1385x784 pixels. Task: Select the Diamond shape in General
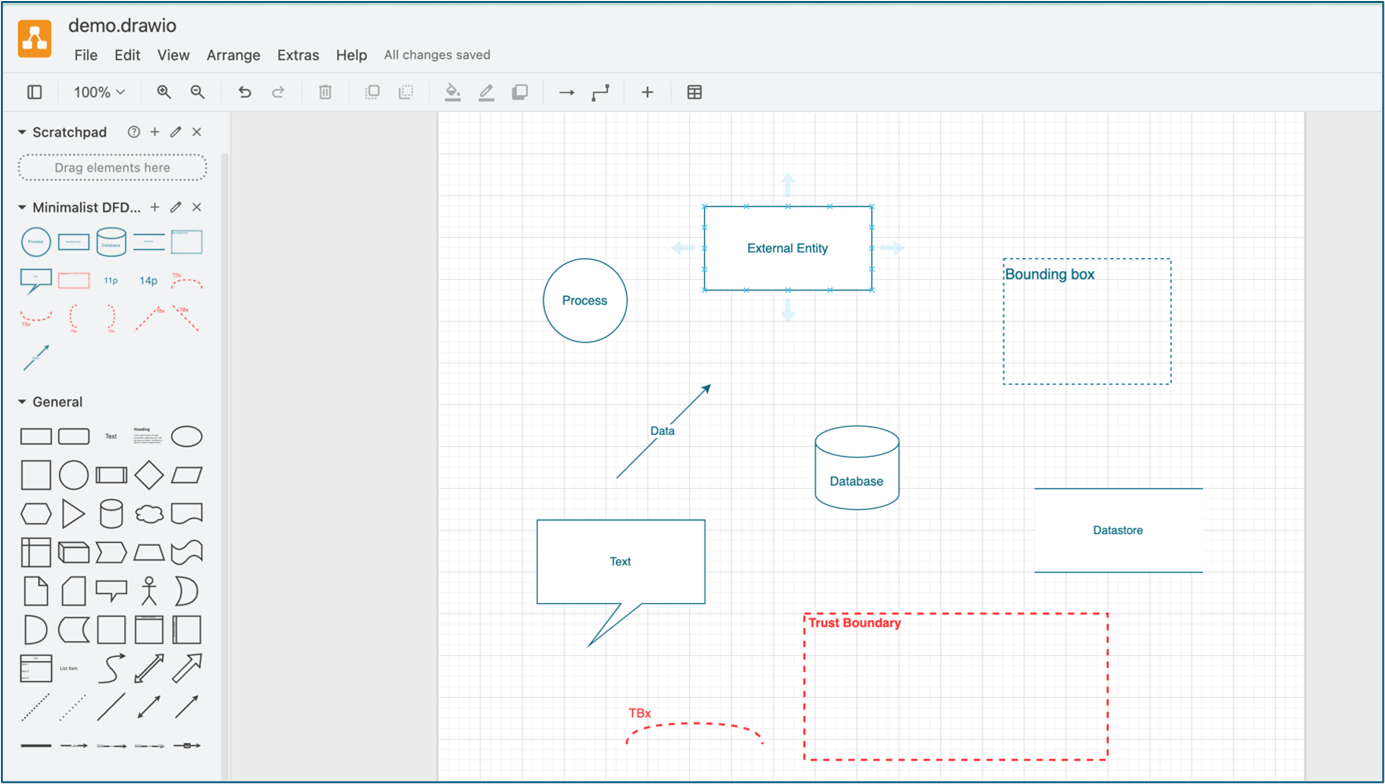click(x=149, y=475)
